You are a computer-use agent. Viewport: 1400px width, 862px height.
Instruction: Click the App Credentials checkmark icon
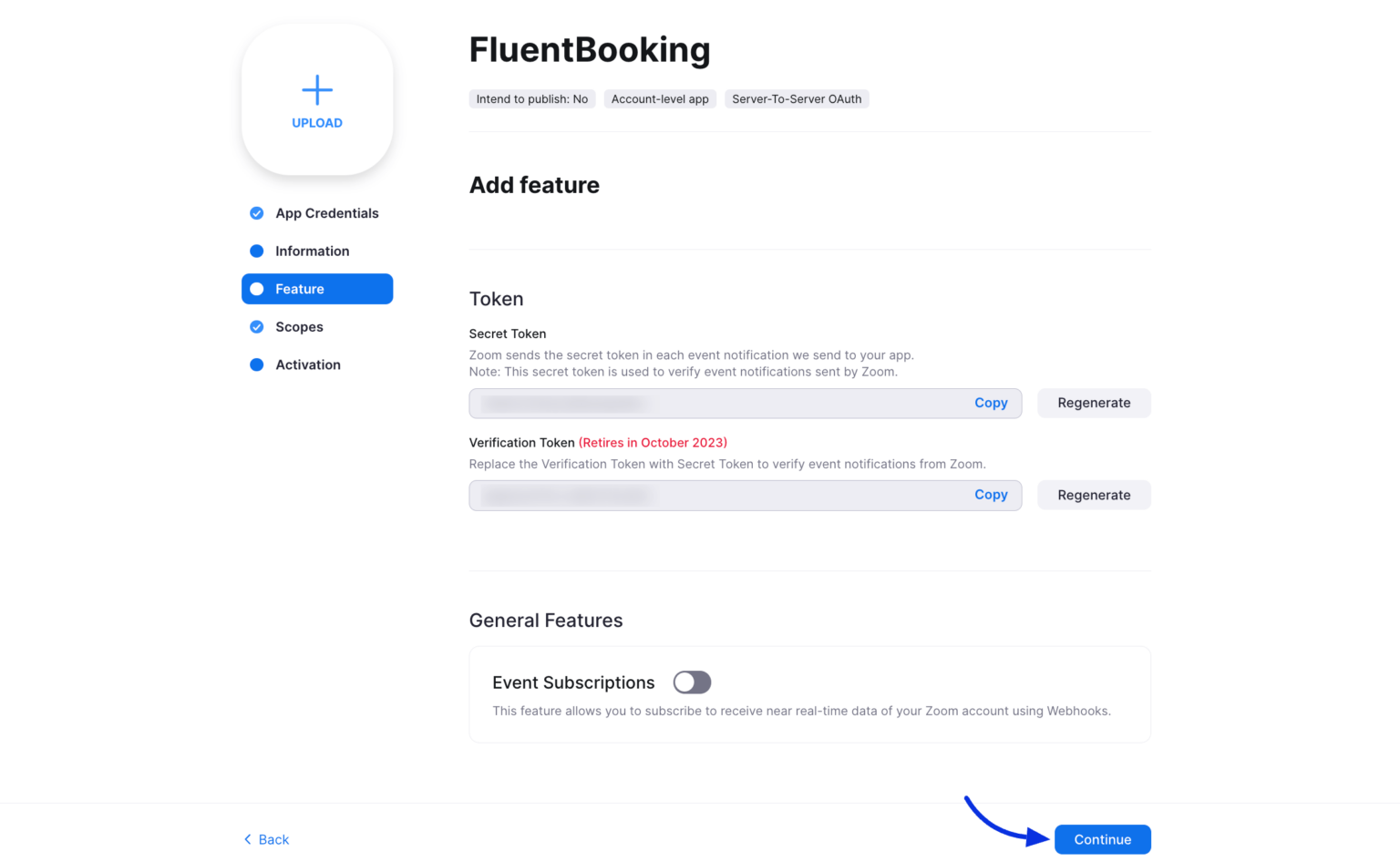tap(256, 212)
